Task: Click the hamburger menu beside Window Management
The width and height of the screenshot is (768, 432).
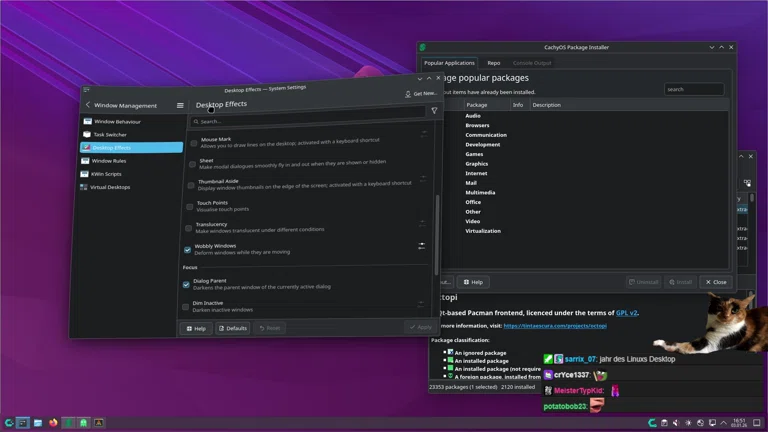Action: [180, 105]
